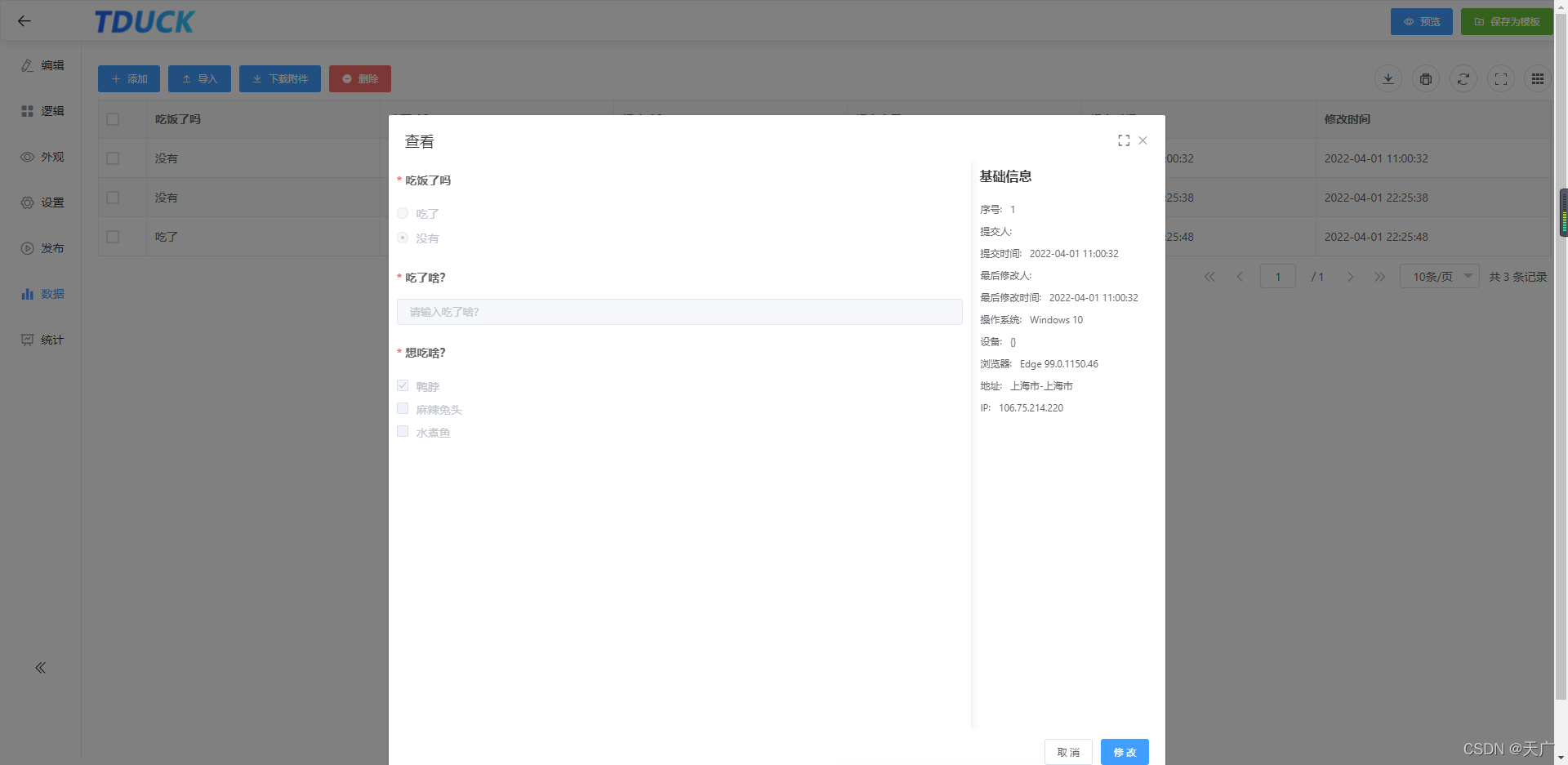Viewport: 1568px width, 765px height.
Task: Go to the next page arrow
Action: [x=1350, y=277]
